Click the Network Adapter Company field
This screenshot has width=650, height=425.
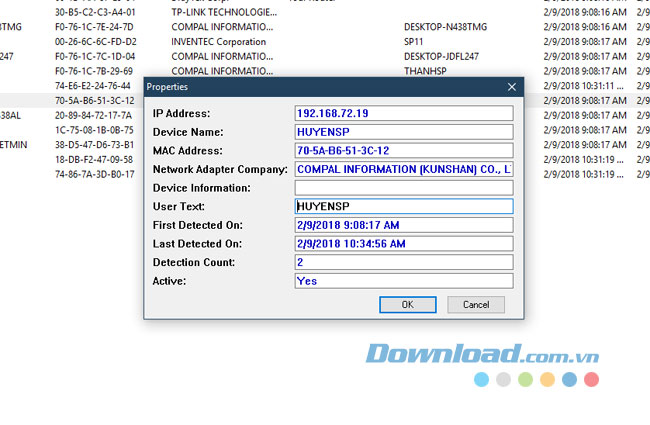pyautogui.click(x=404, y=169)
